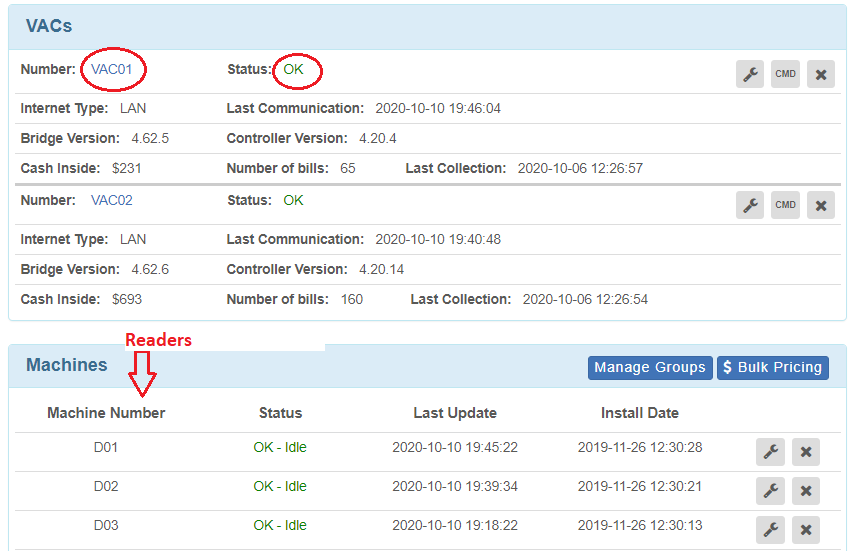Image resolution: width=853 pixels, height=551 pixels.
Task: Click install date 2019-11-26 12:30:21
Action: 640,486
